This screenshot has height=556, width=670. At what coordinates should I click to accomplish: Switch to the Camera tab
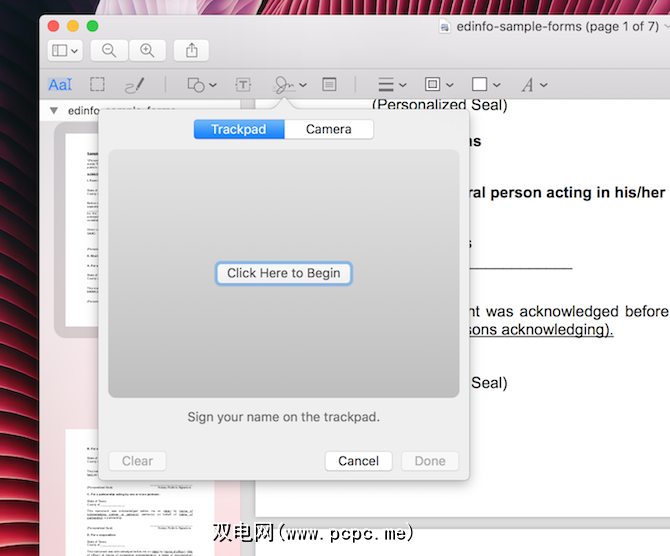tap(329, 129)
